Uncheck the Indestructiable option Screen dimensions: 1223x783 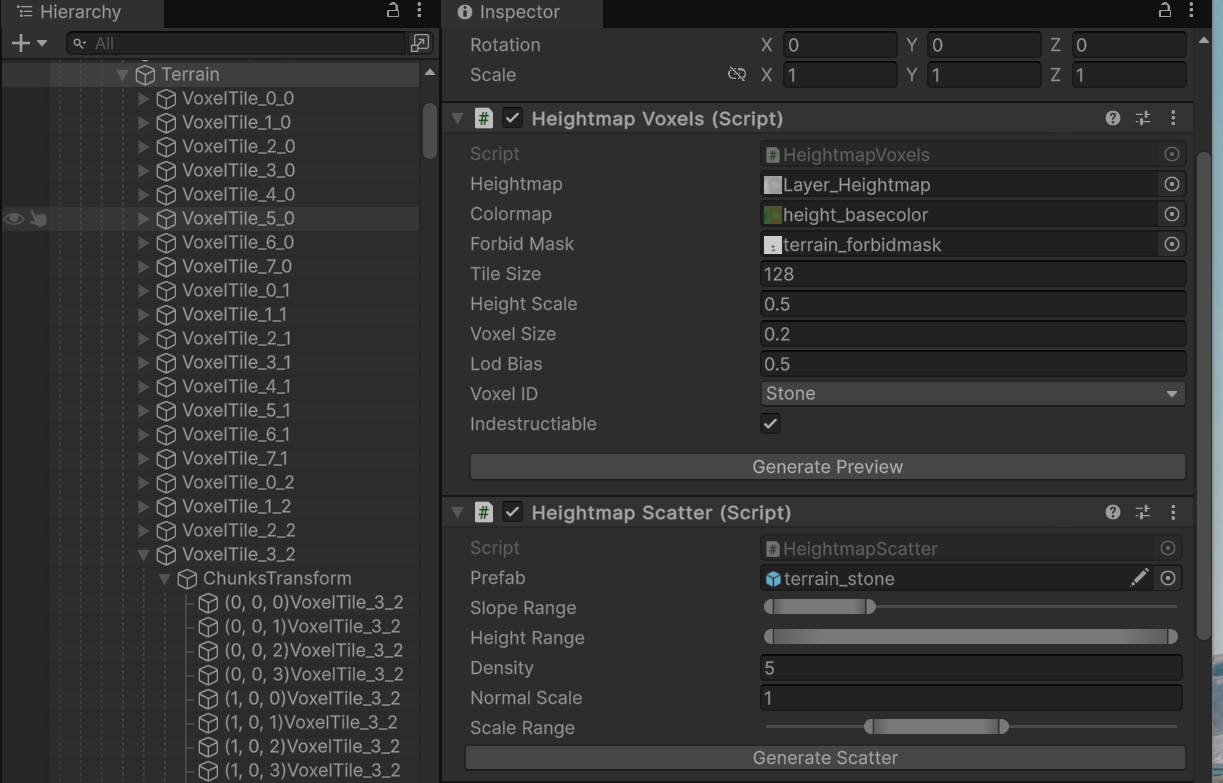click(x=770, y=424)
